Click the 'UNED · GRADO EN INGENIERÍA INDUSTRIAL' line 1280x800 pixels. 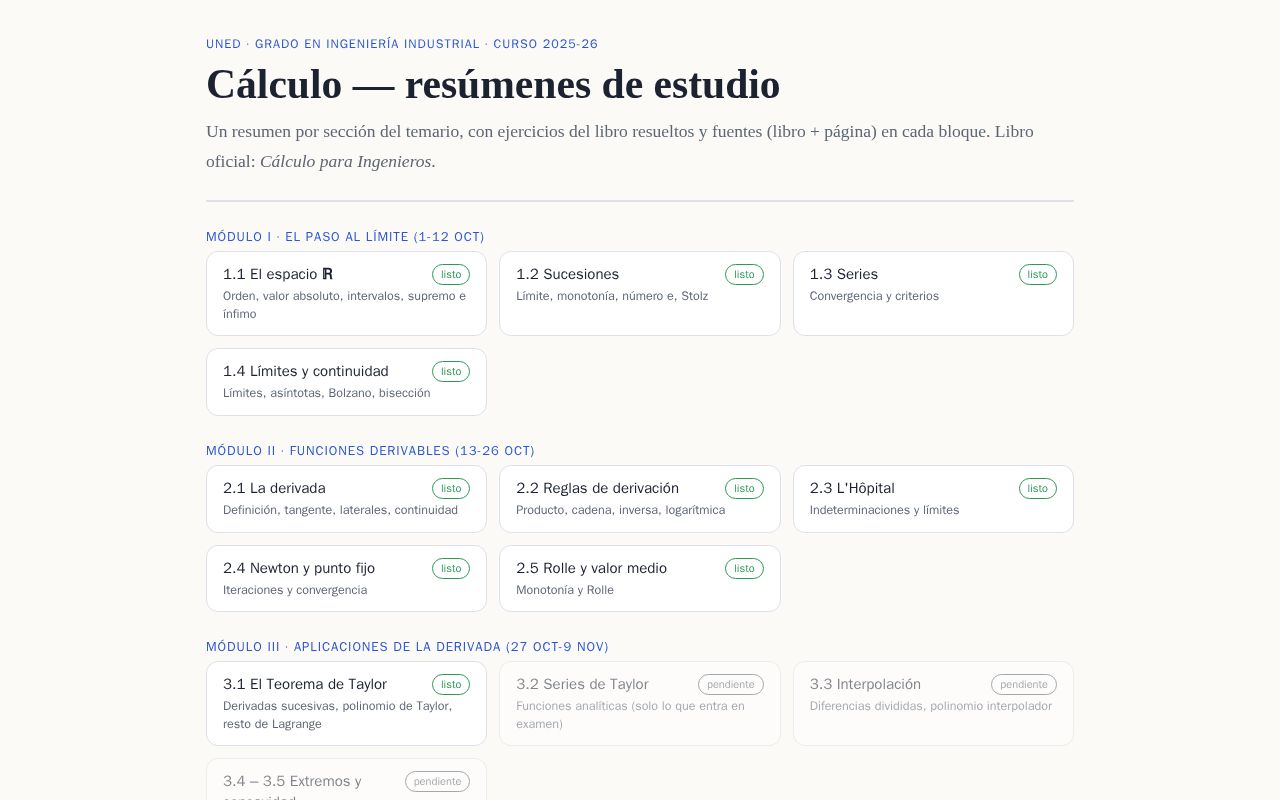tap(402, 44)
